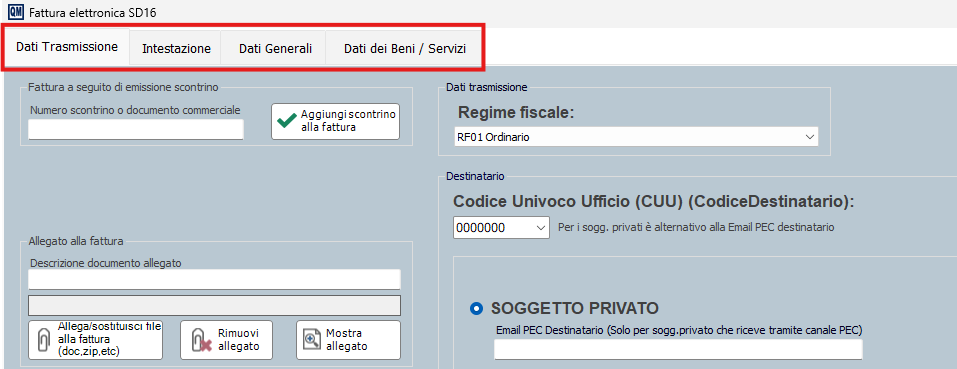Expand the Regime fiscale dropdown arrow

click(810, 137)
